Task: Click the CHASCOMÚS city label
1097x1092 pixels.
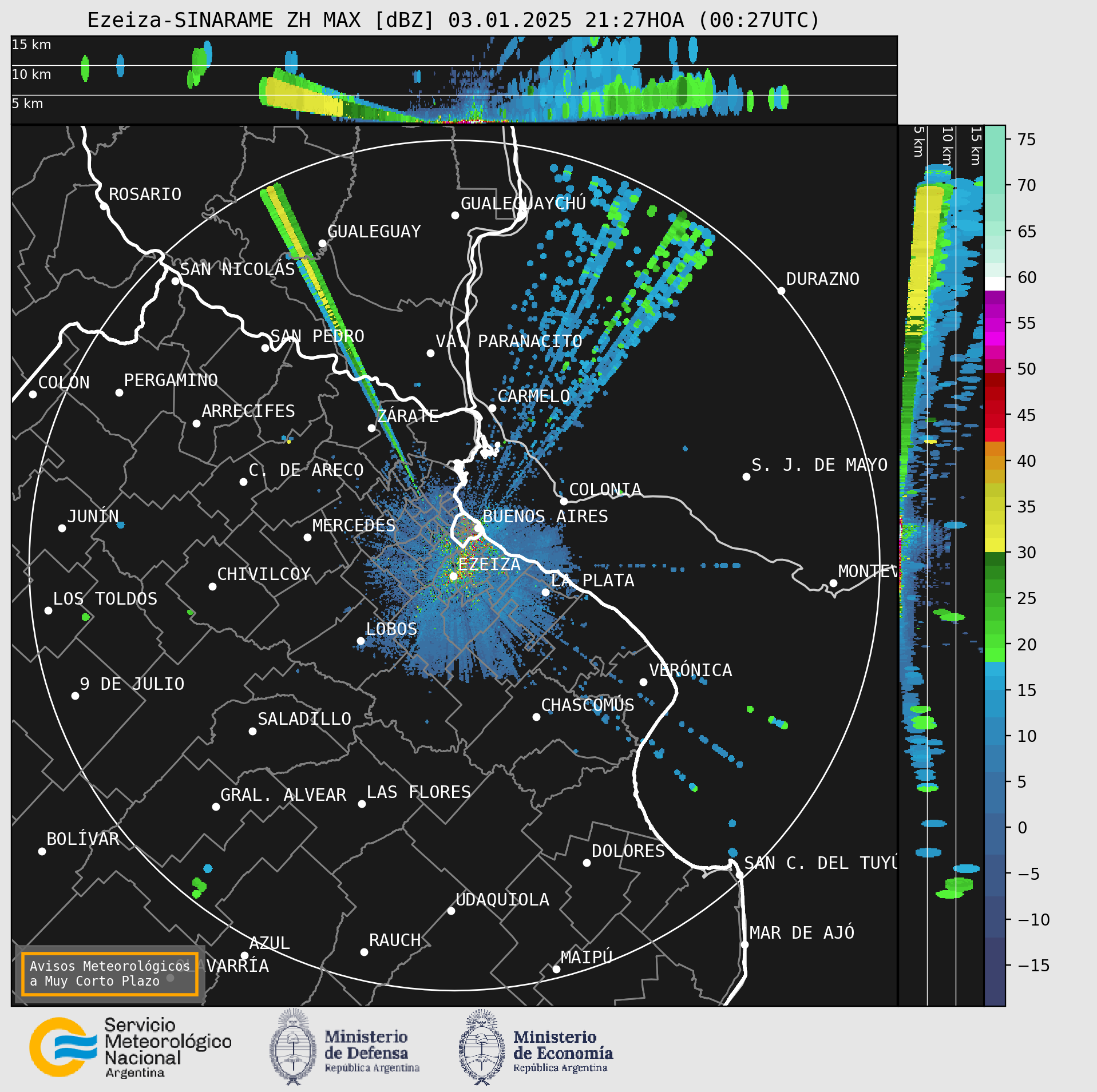Action: (x=588, y=705)
